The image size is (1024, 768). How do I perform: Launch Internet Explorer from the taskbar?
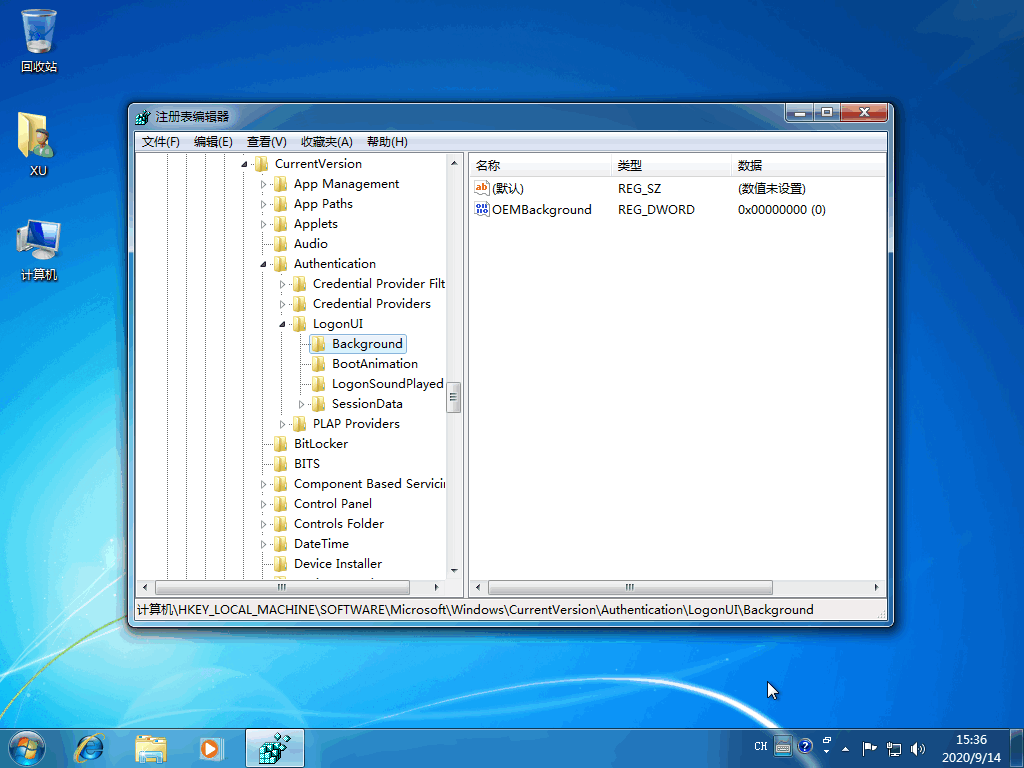90,747
